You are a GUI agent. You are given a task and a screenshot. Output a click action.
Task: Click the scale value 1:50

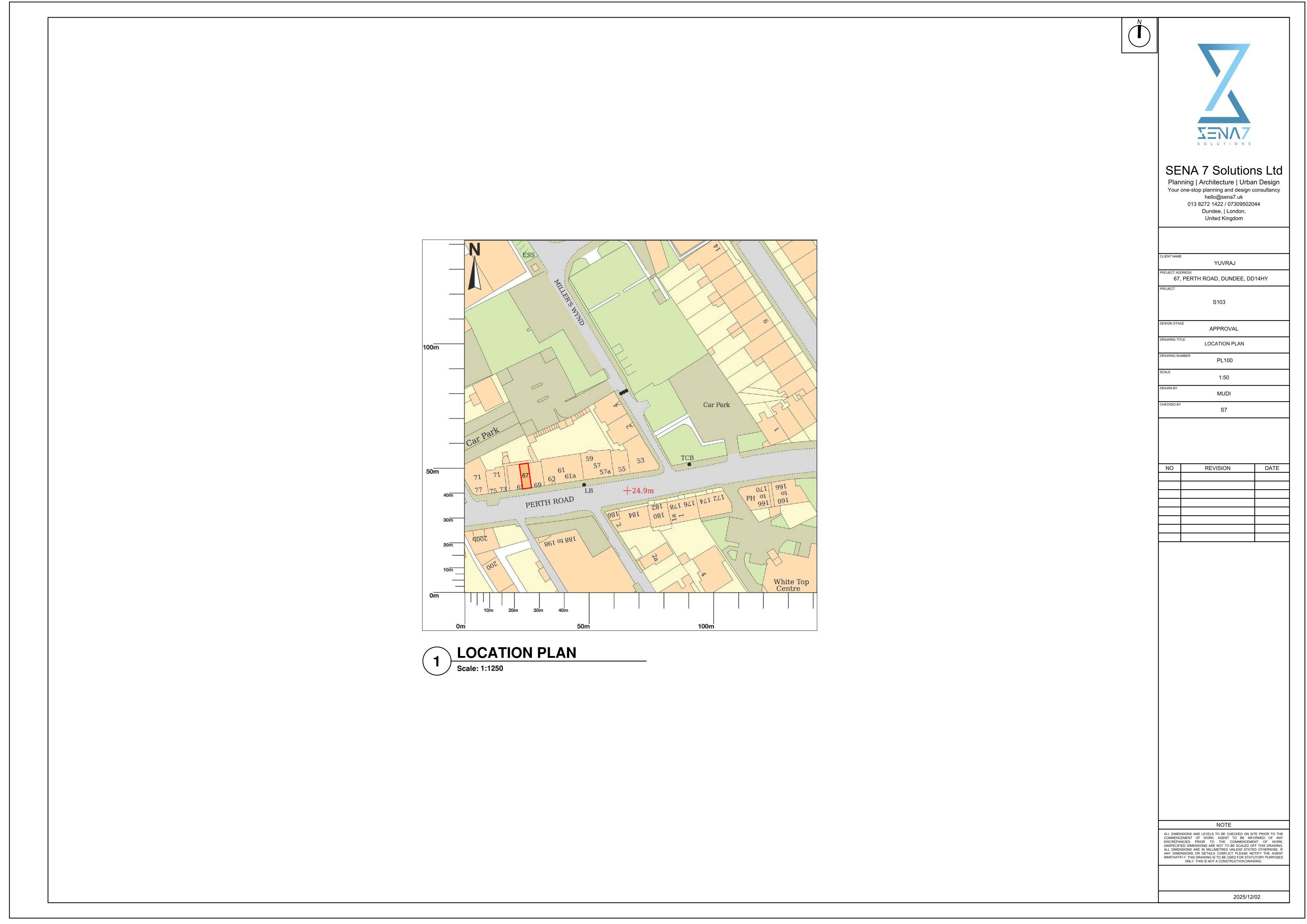point(1224,377)
